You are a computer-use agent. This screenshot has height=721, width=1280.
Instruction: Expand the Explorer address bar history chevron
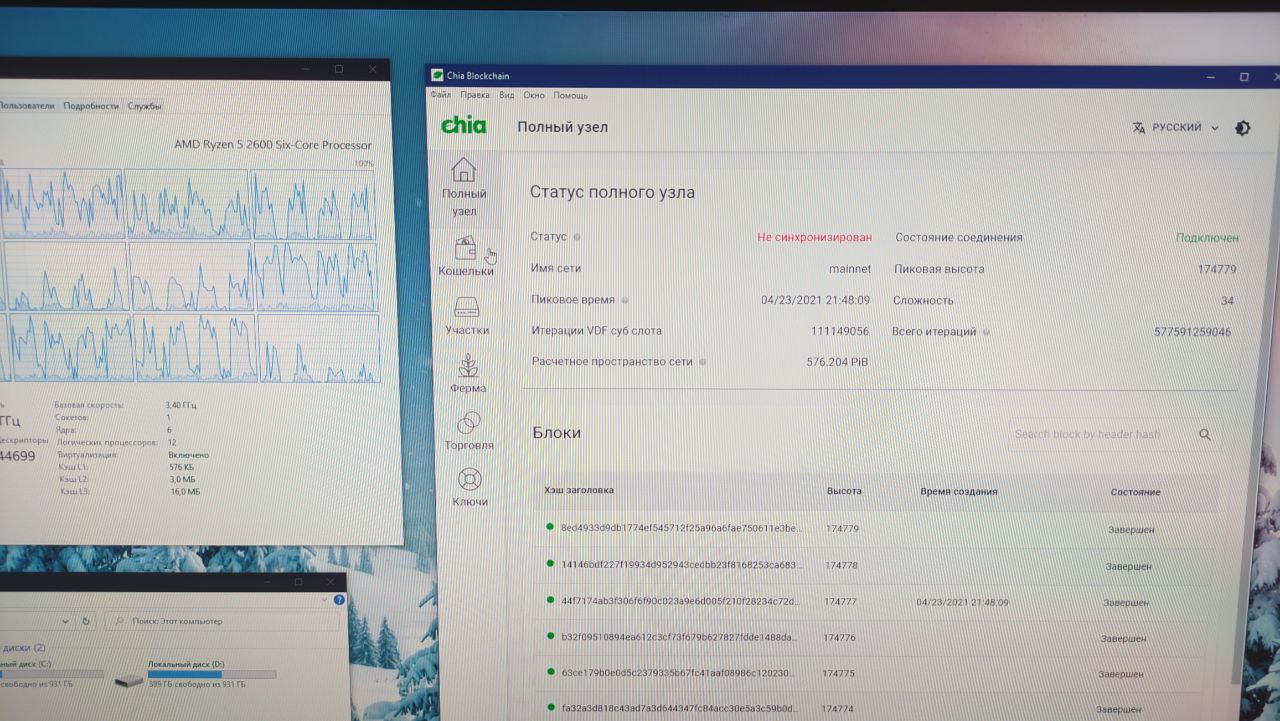[66, 621]
